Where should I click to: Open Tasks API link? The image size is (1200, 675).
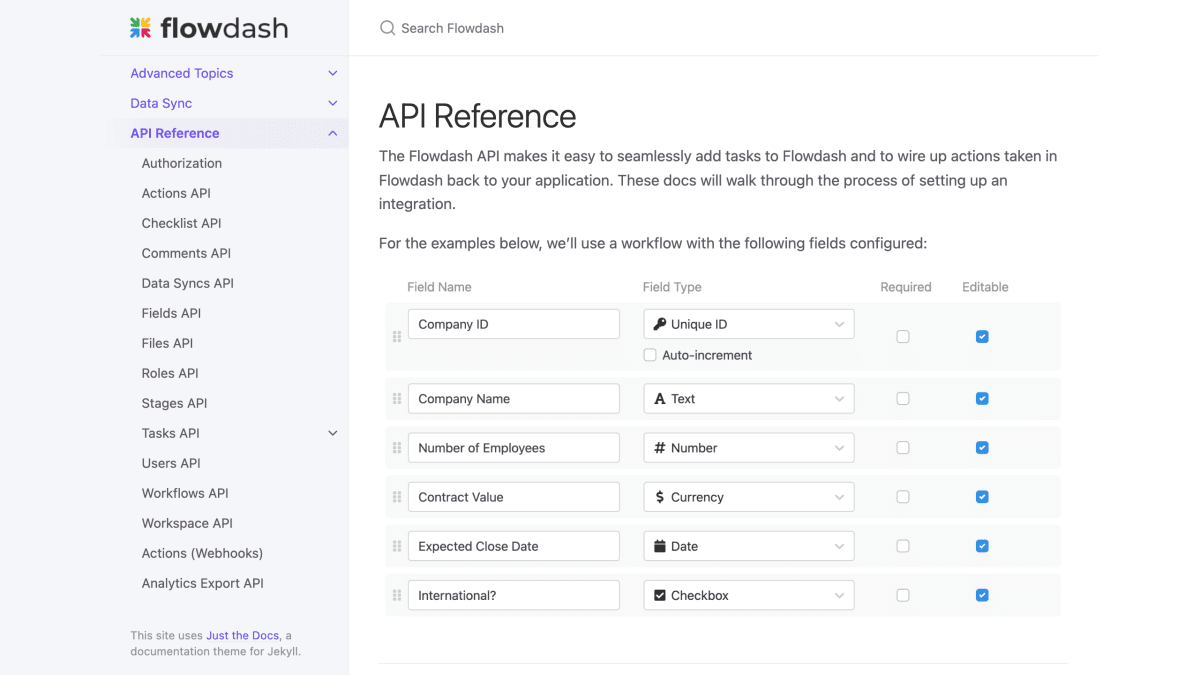tap(171, 433)
